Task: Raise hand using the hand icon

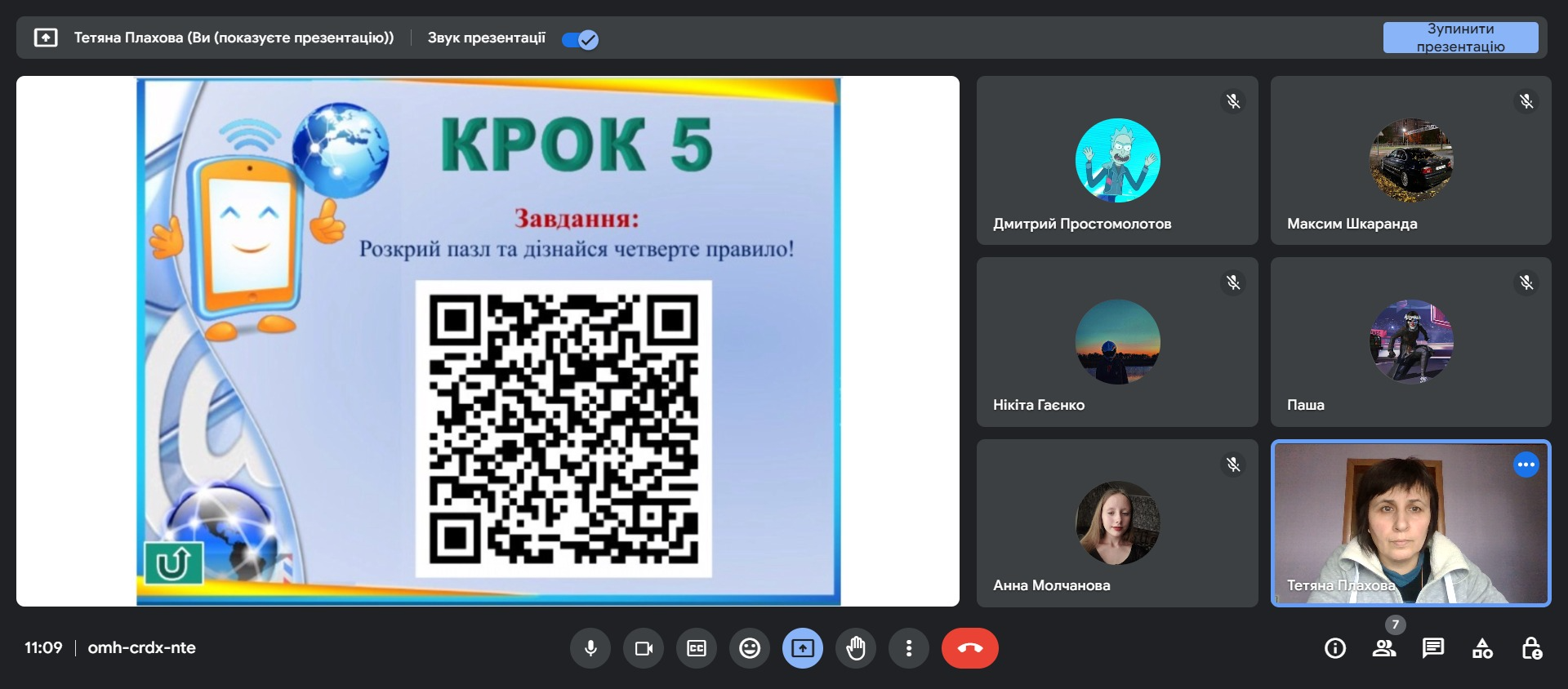Action: pos(856,648)
